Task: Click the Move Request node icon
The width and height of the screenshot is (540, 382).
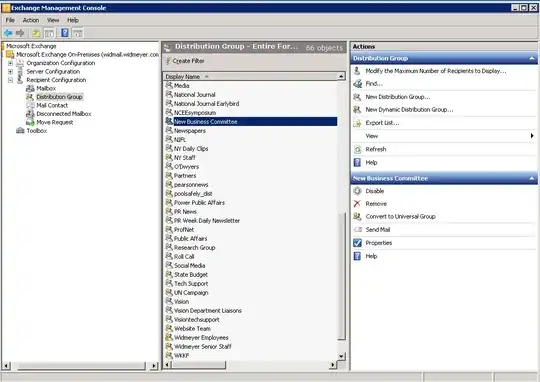Action: (x=30, y=122)
